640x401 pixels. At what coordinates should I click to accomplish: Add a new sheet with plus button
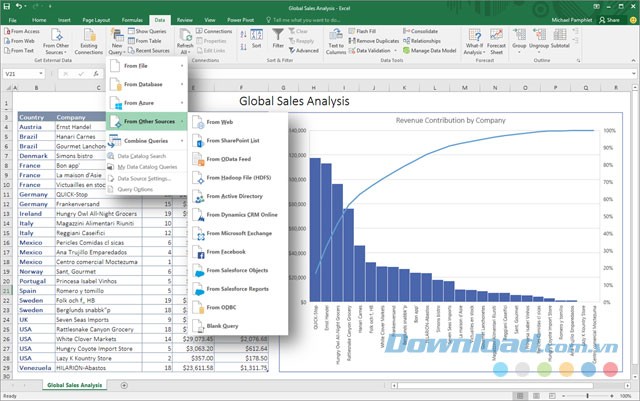(x=119, y=385)
